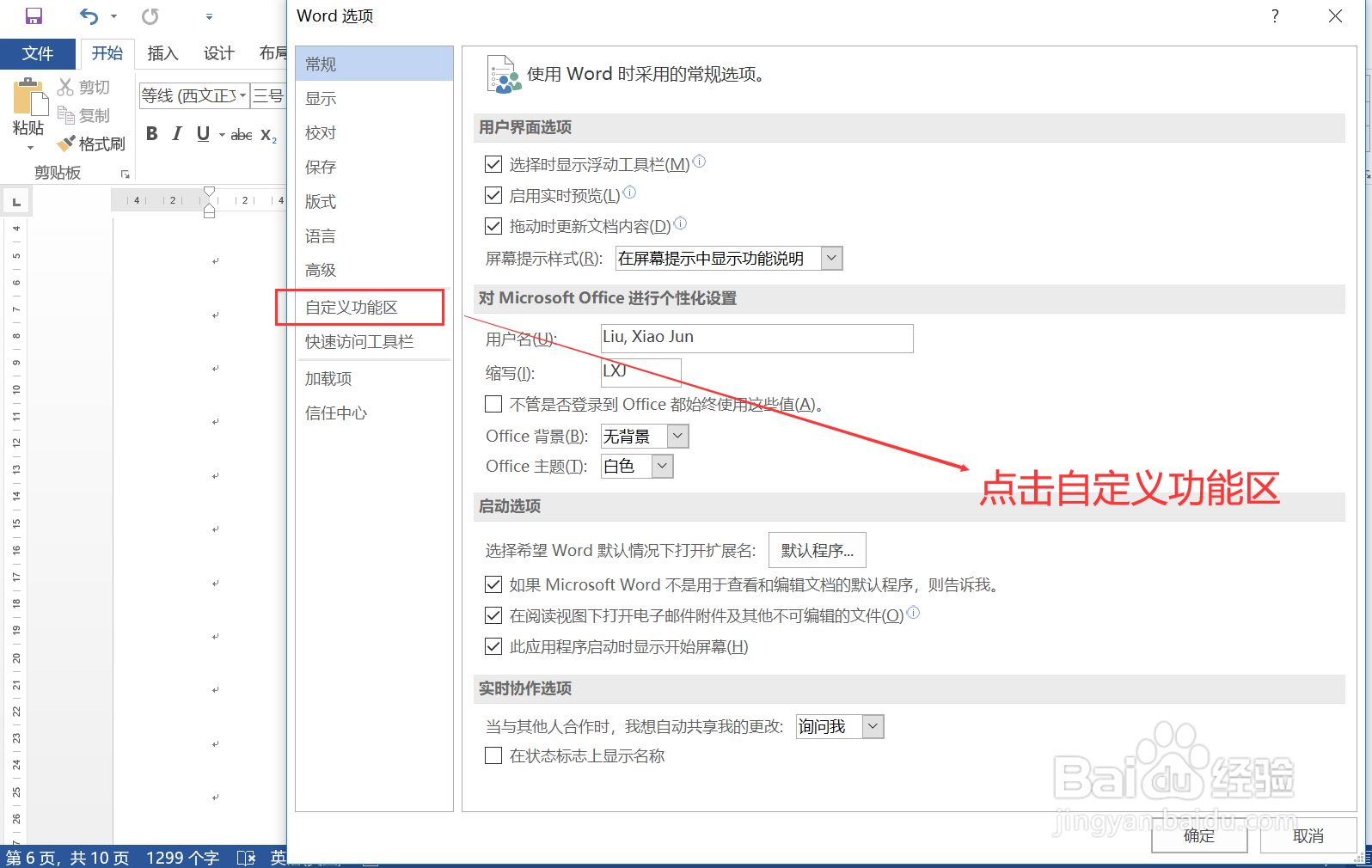
Task: Open the clipboard pane launcher icon
Action: (x=126, y=174)
